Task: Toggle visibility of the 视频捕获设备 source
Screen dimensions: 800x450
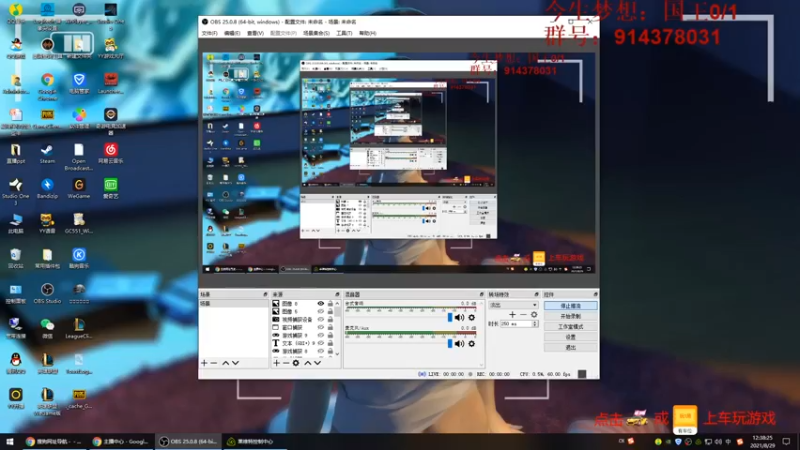Action: (x=320, y=319)
